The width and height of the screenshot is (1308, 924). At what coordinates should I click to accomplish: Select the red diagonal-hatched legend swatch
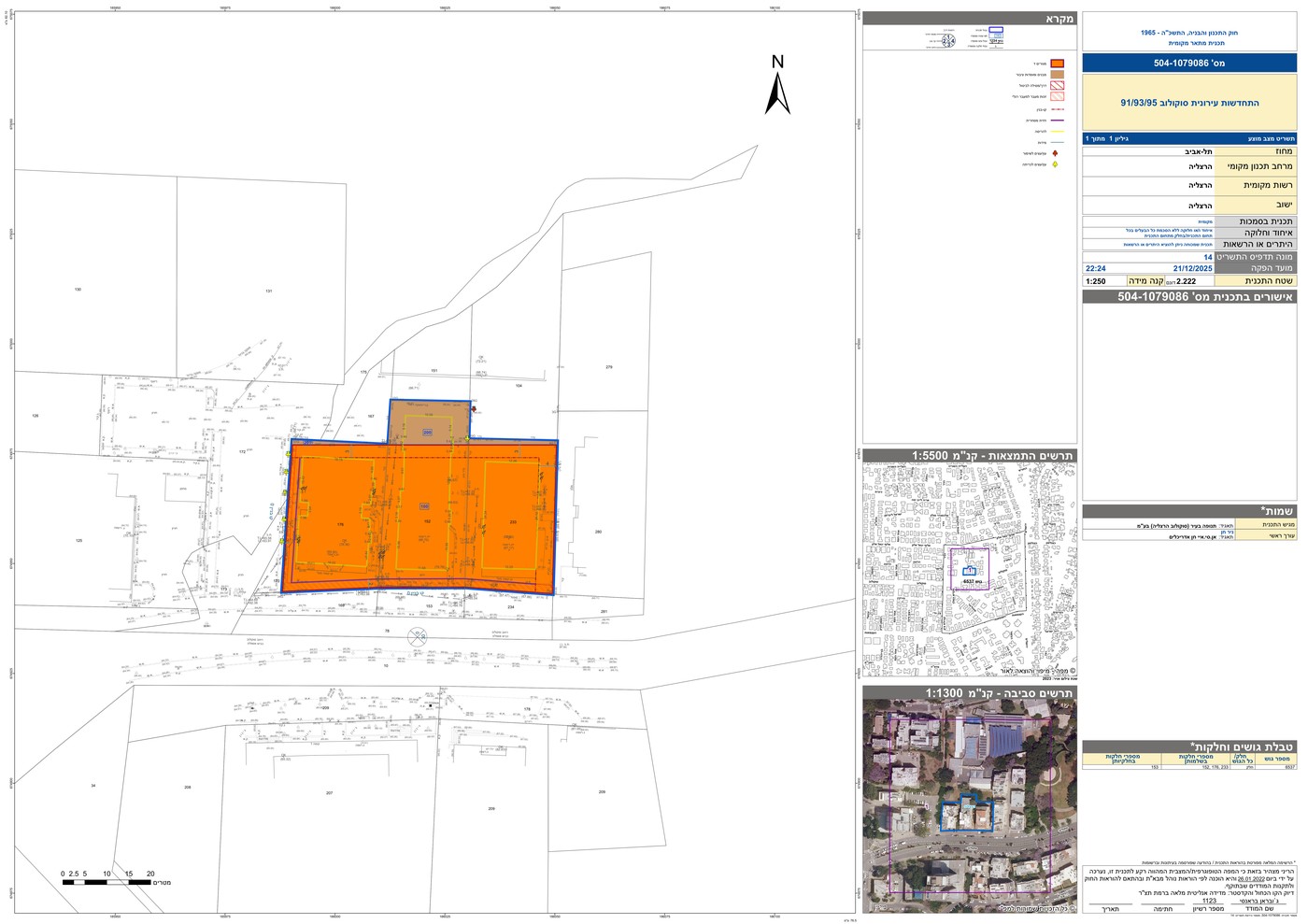pyautogui.click(x=1057, y=85)
